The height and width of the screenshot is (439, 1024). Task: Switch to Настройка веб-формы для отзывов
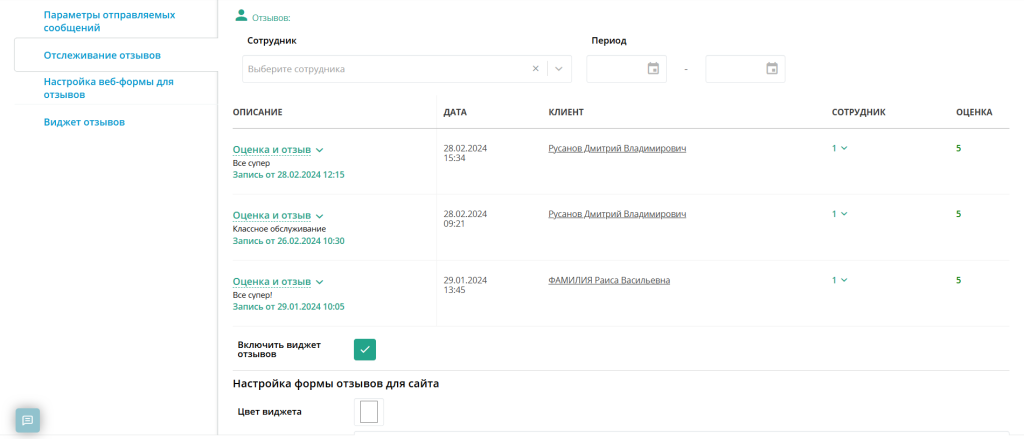click(108, 88)
